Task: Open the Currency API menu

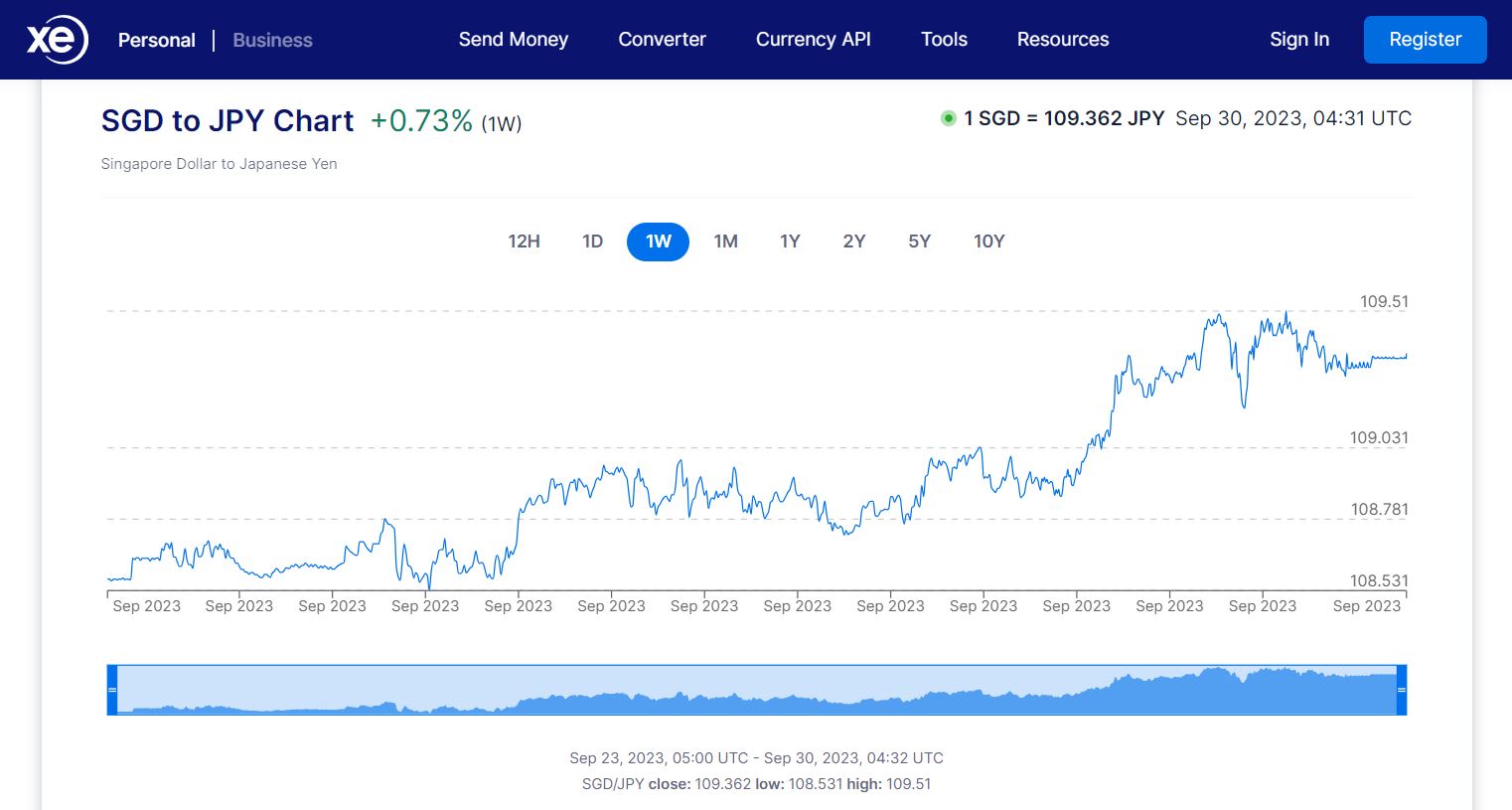Action: [813, 40]
